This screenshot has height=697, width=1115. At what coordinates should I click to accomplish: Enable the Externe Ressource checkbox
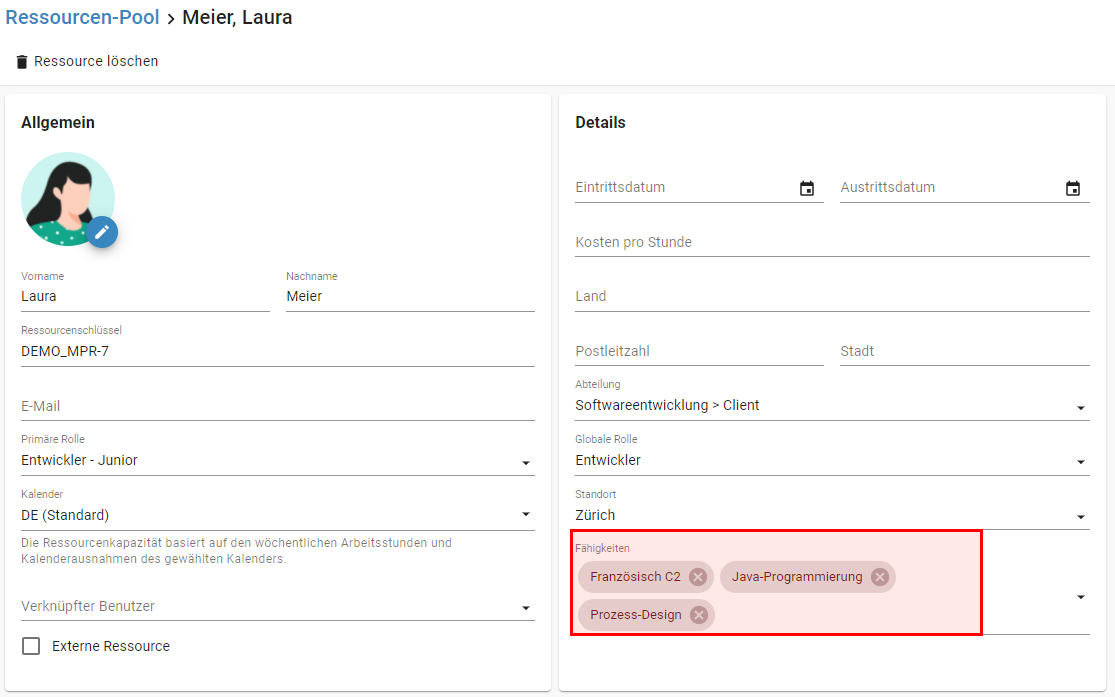click(31, 646)
